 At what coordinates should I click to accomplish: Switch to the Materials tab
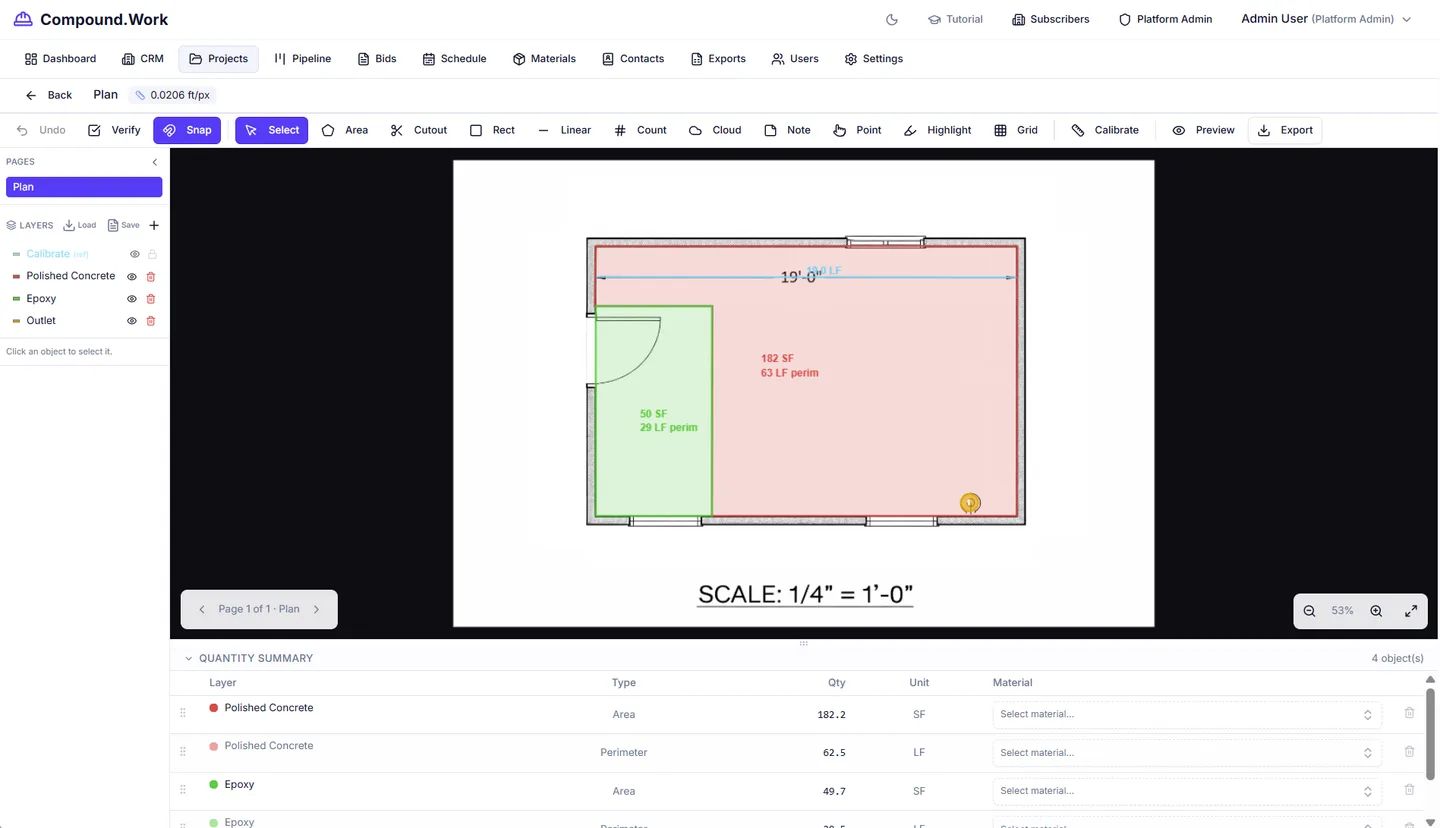point(544,59)
